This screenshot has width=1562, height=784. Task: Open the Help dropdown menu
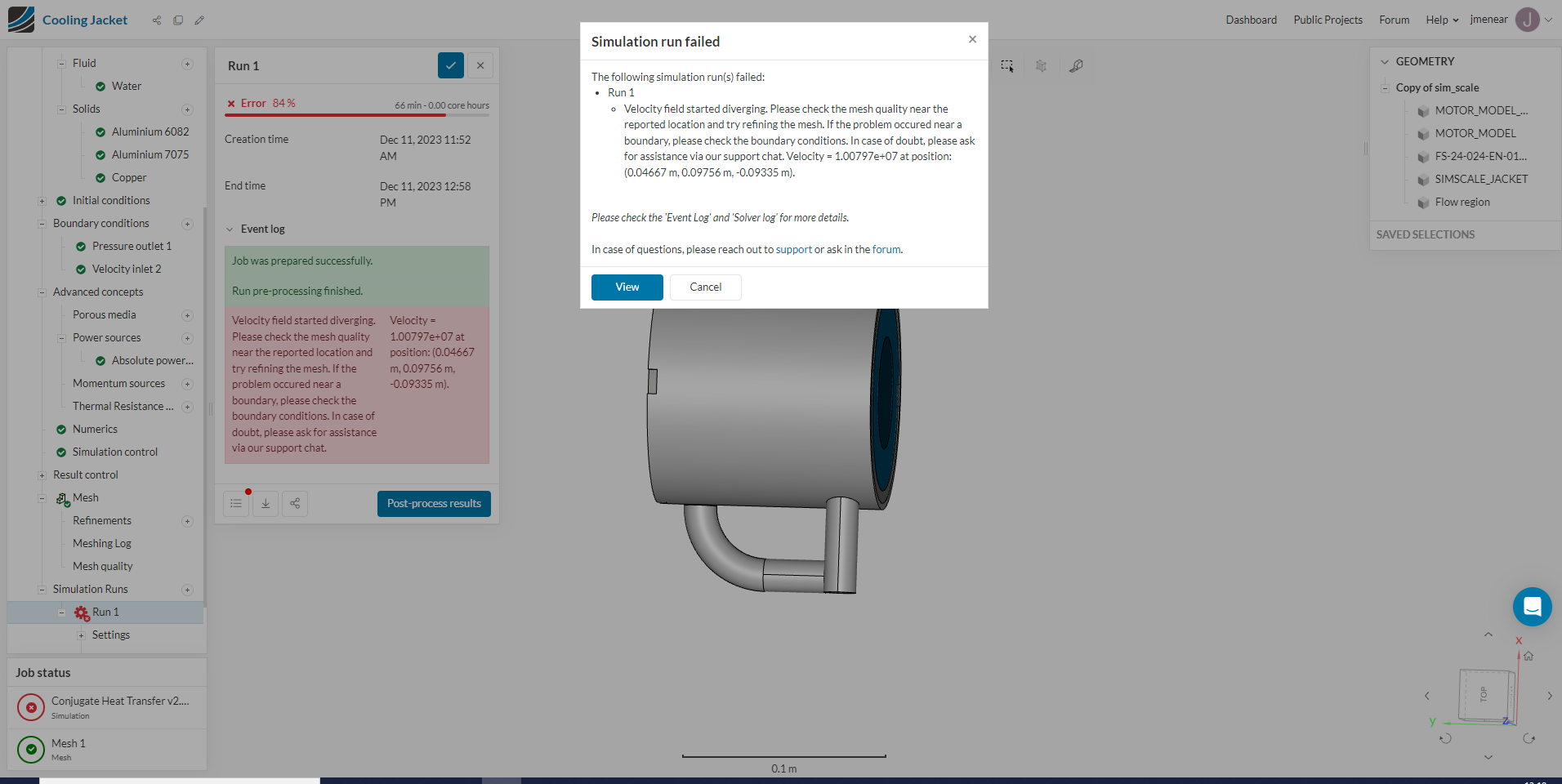[1440, 20]
